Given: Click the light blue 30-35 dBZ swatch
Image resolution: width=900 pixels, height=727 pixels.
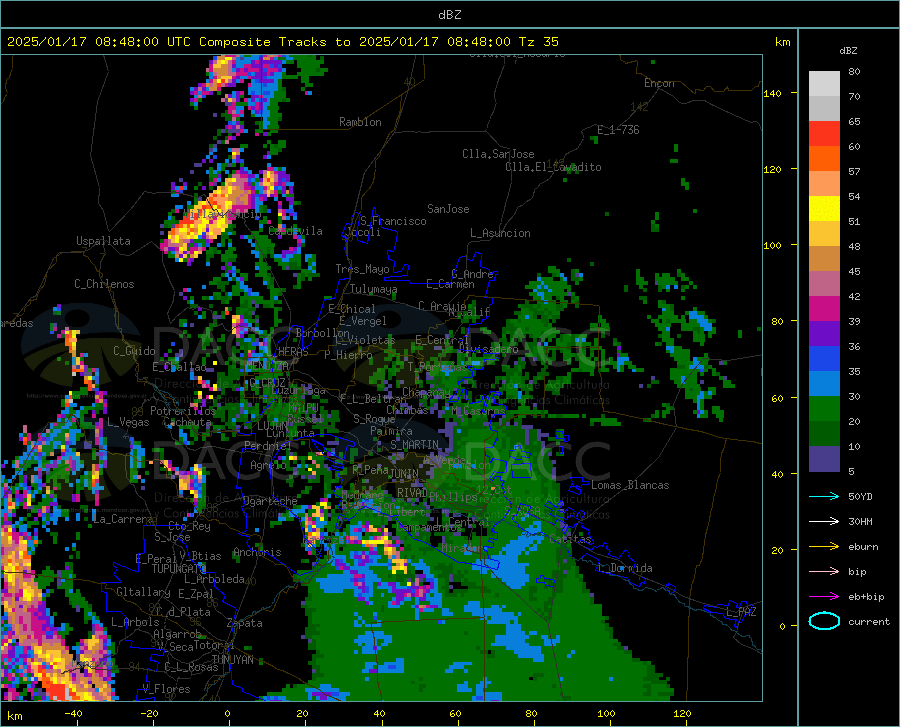Looking at the screenshot, I should (x=824, y=383).
